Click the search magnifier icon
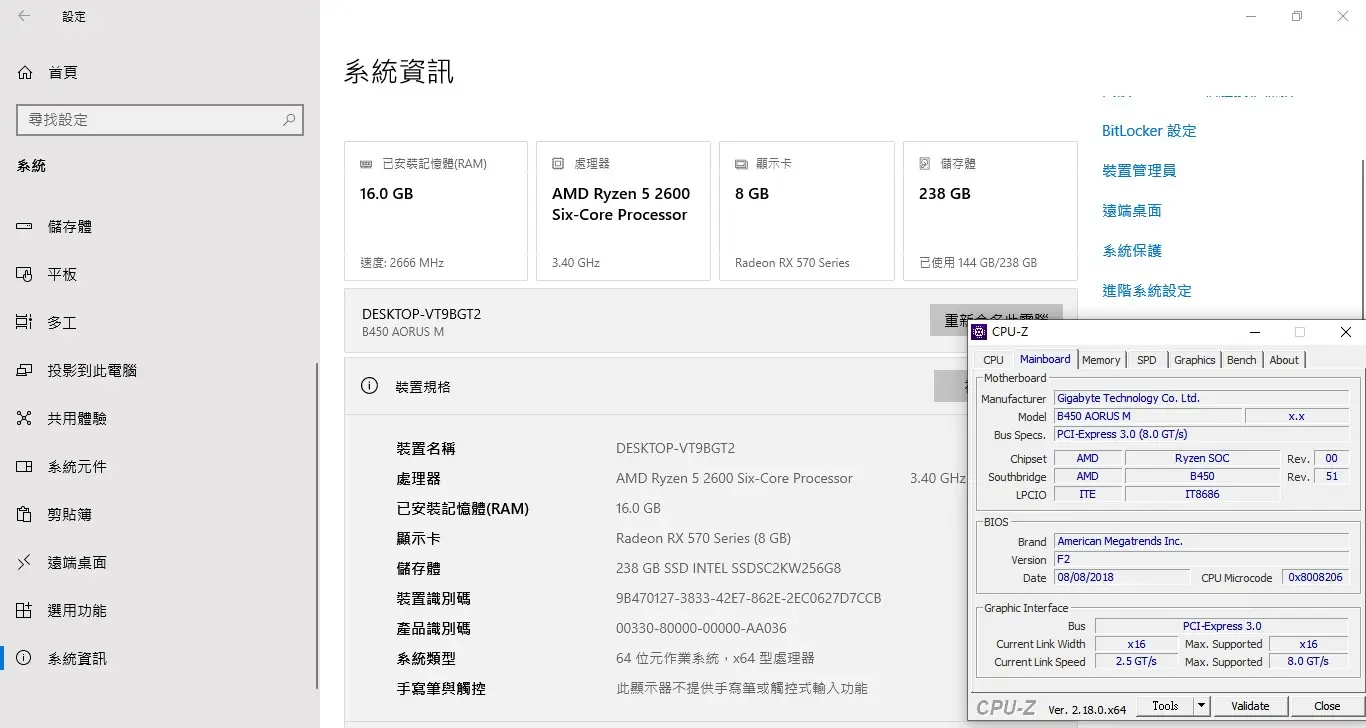The width and height of the screenshot is (1366, 728). tap(289, 120)
